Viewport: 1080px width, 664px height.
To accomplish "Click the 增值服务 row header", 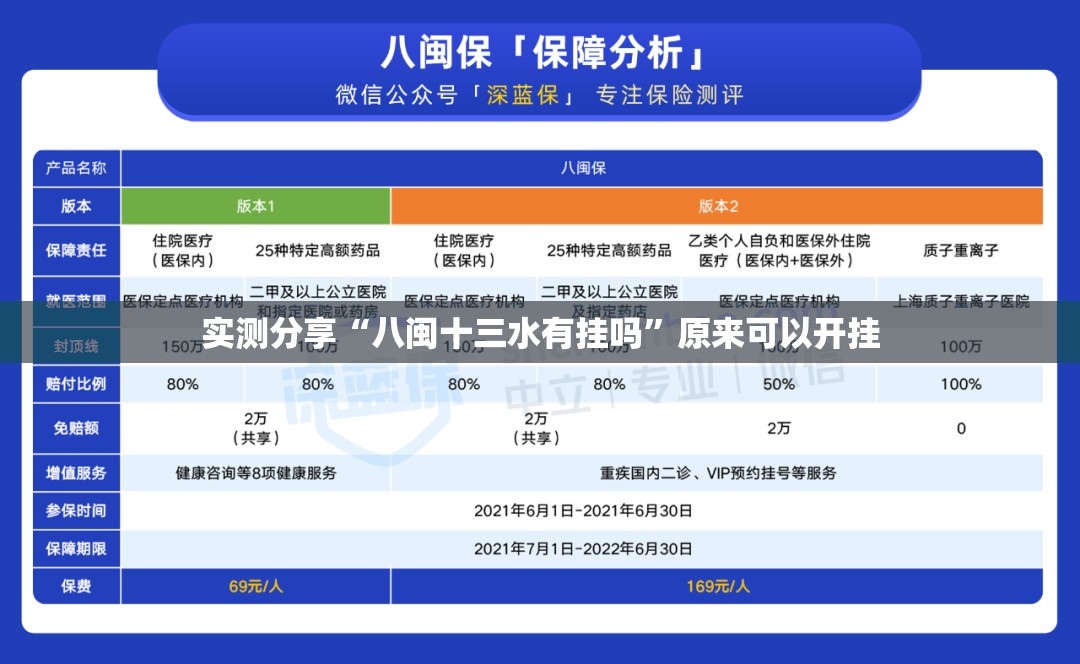I will [76, 473].
